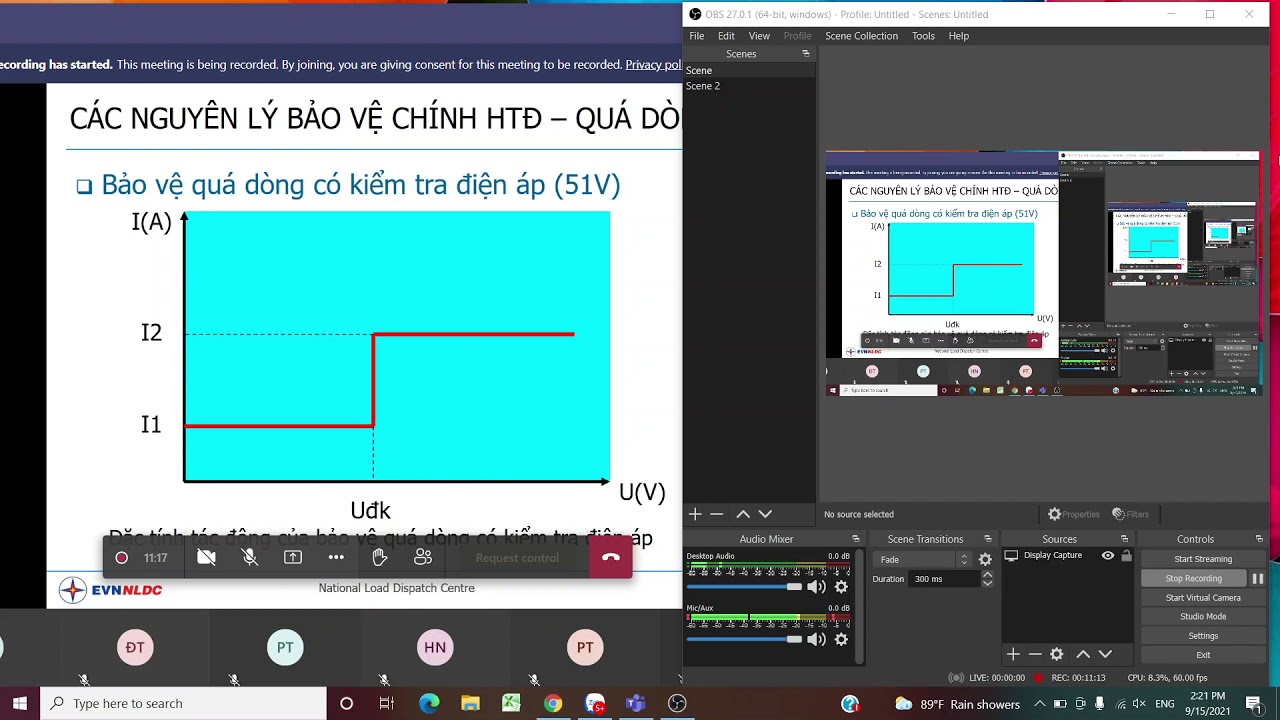Open the Edit menu in OBS
The height and width of the screenshot is (720, 1280).
(726, 36)
